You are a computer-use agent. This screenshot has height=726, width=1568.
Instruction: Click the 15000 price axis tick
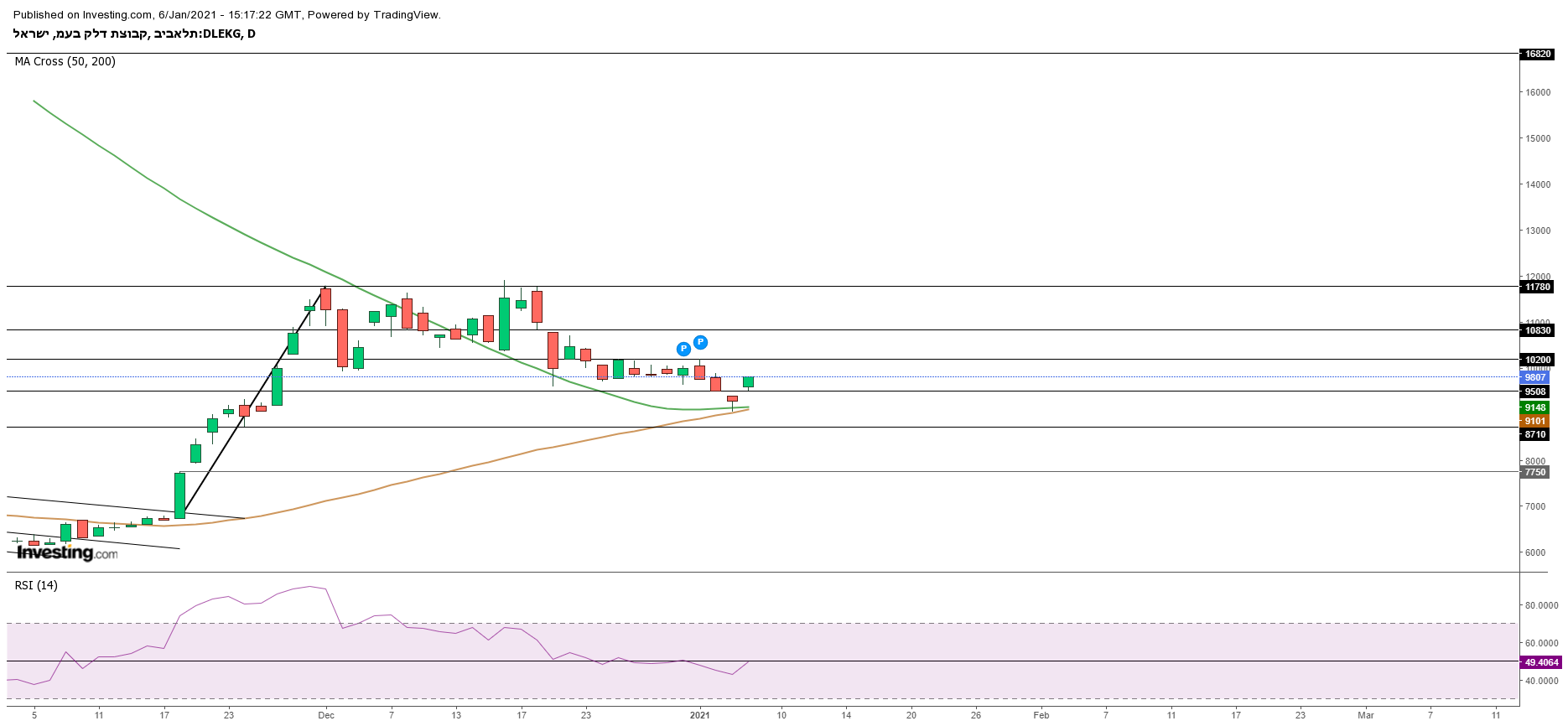[x=1538, y=138]
